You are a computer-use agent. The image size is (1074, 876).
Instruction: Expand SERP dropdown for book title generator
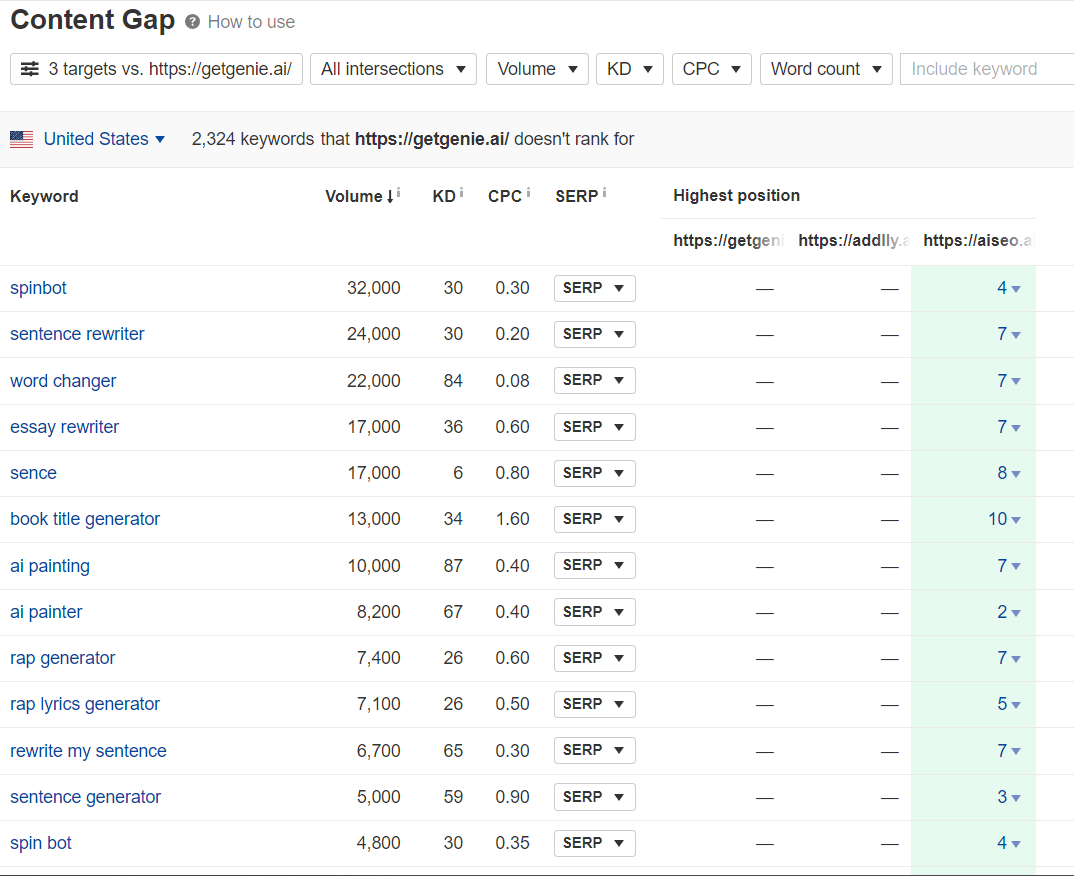pyautogui.click(x=595, y=519)
